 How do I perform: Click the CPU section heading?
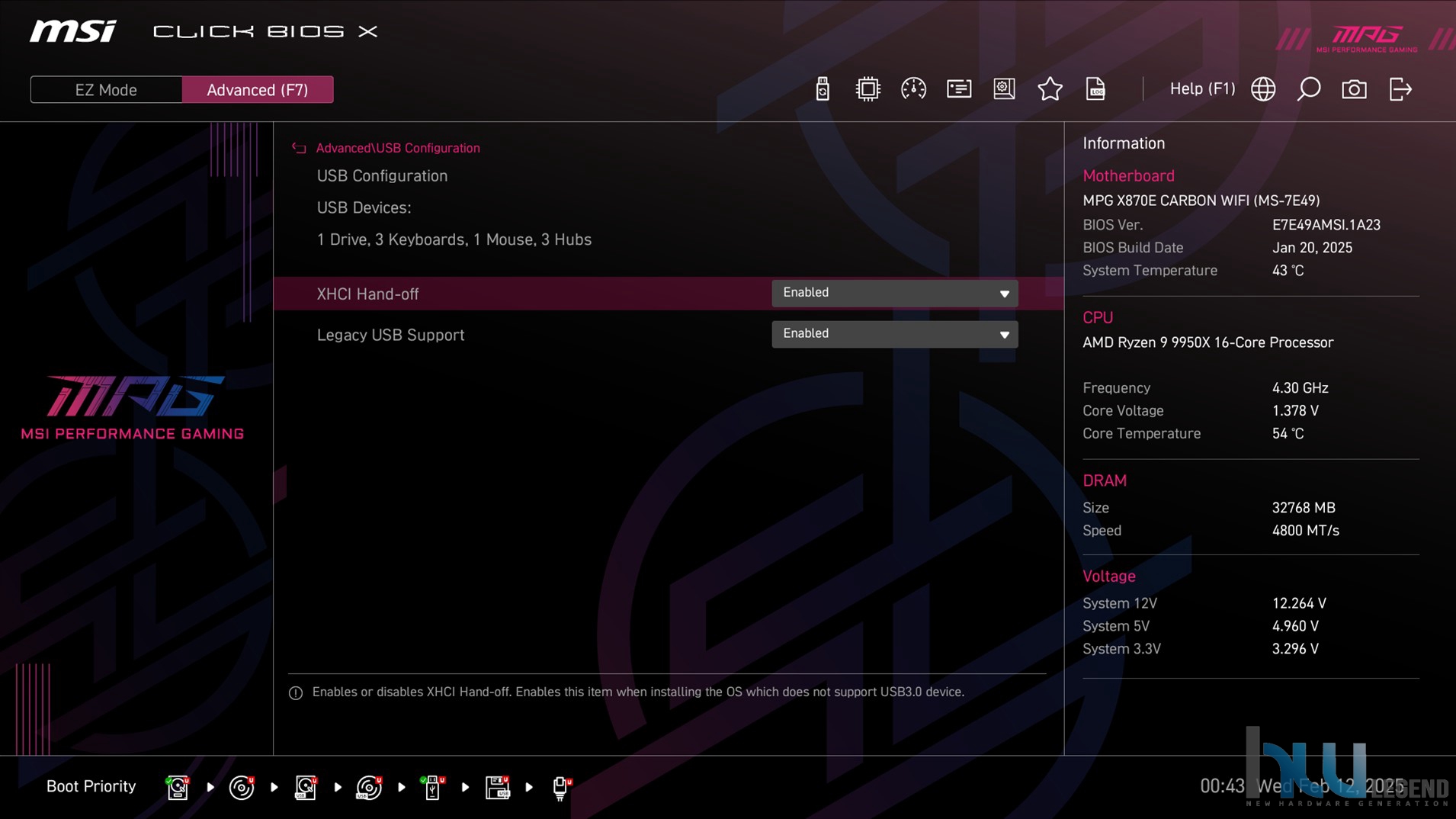(1098, 318)
